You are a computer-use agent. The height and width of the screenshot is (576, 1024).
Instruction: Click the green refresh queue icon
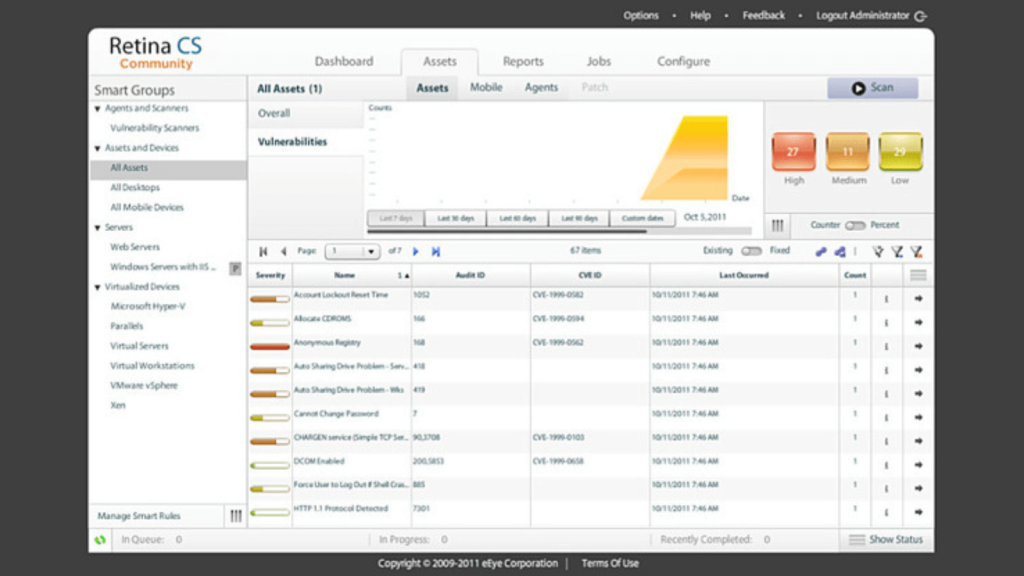point(100,540)
